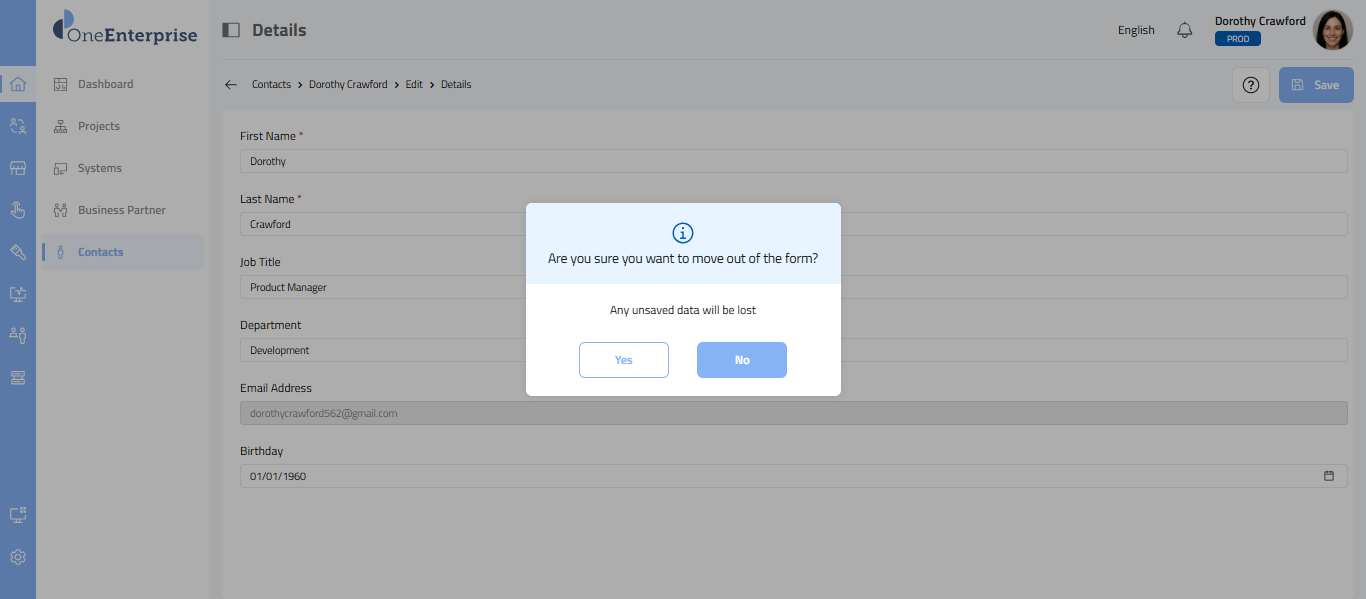
Task: Open settings gear at bottom of rail
Action: pos(17,557)
